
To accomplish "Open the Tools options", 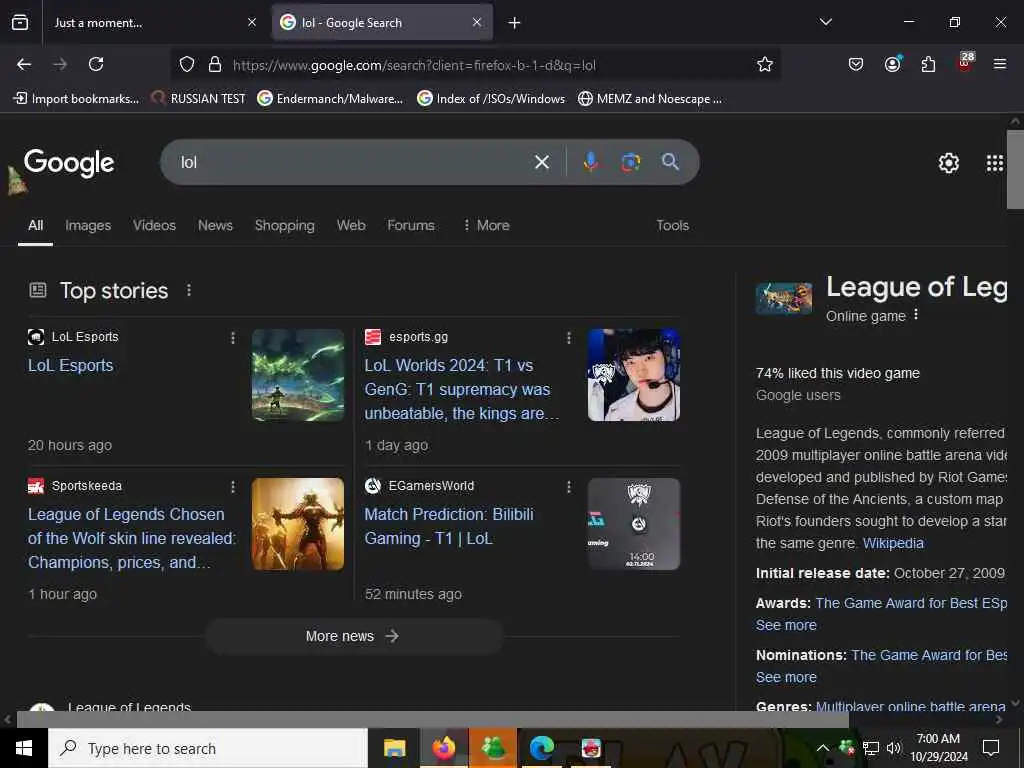I will pyautogui.click(x=672, y=225).
